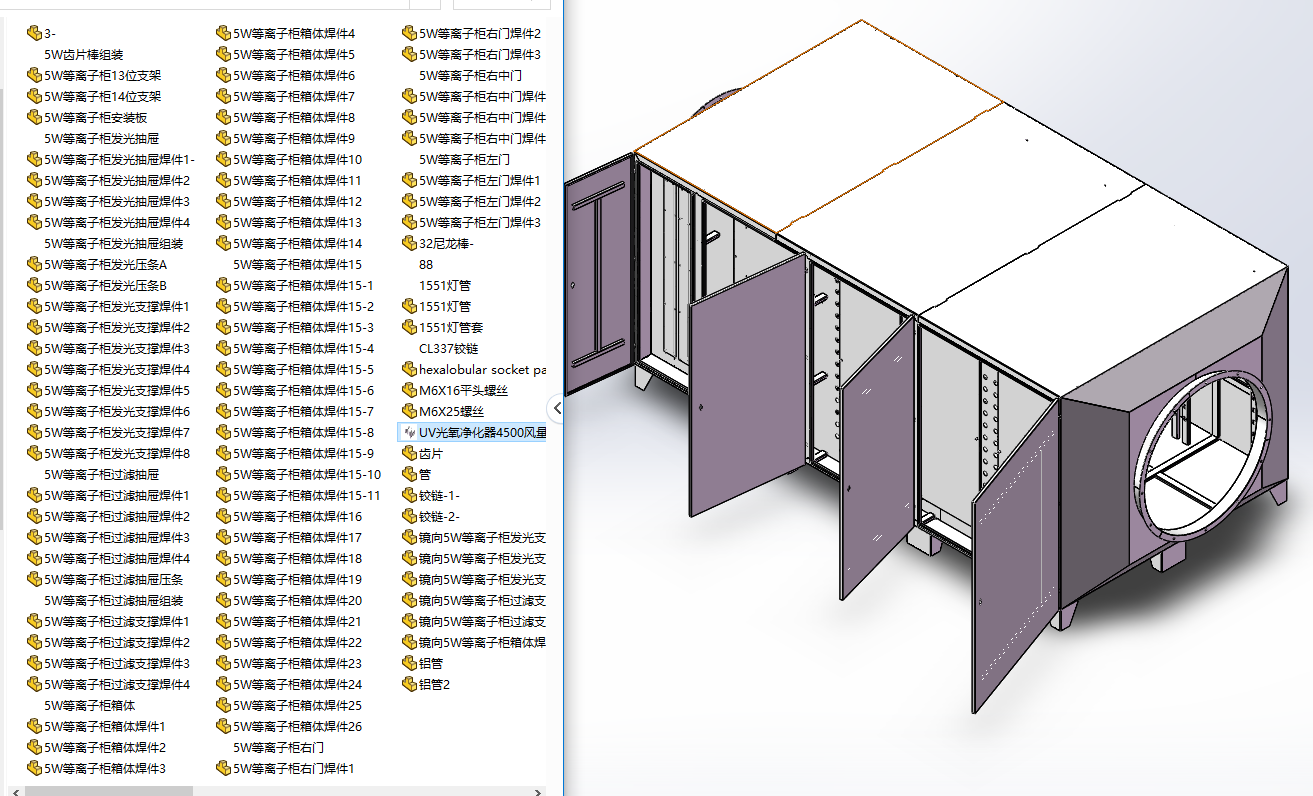The height and width of the screenshot is (796, 1313).
Task: Select the part icon for 5W等离子柜发光压条A
Action: (x=35, y=264)
